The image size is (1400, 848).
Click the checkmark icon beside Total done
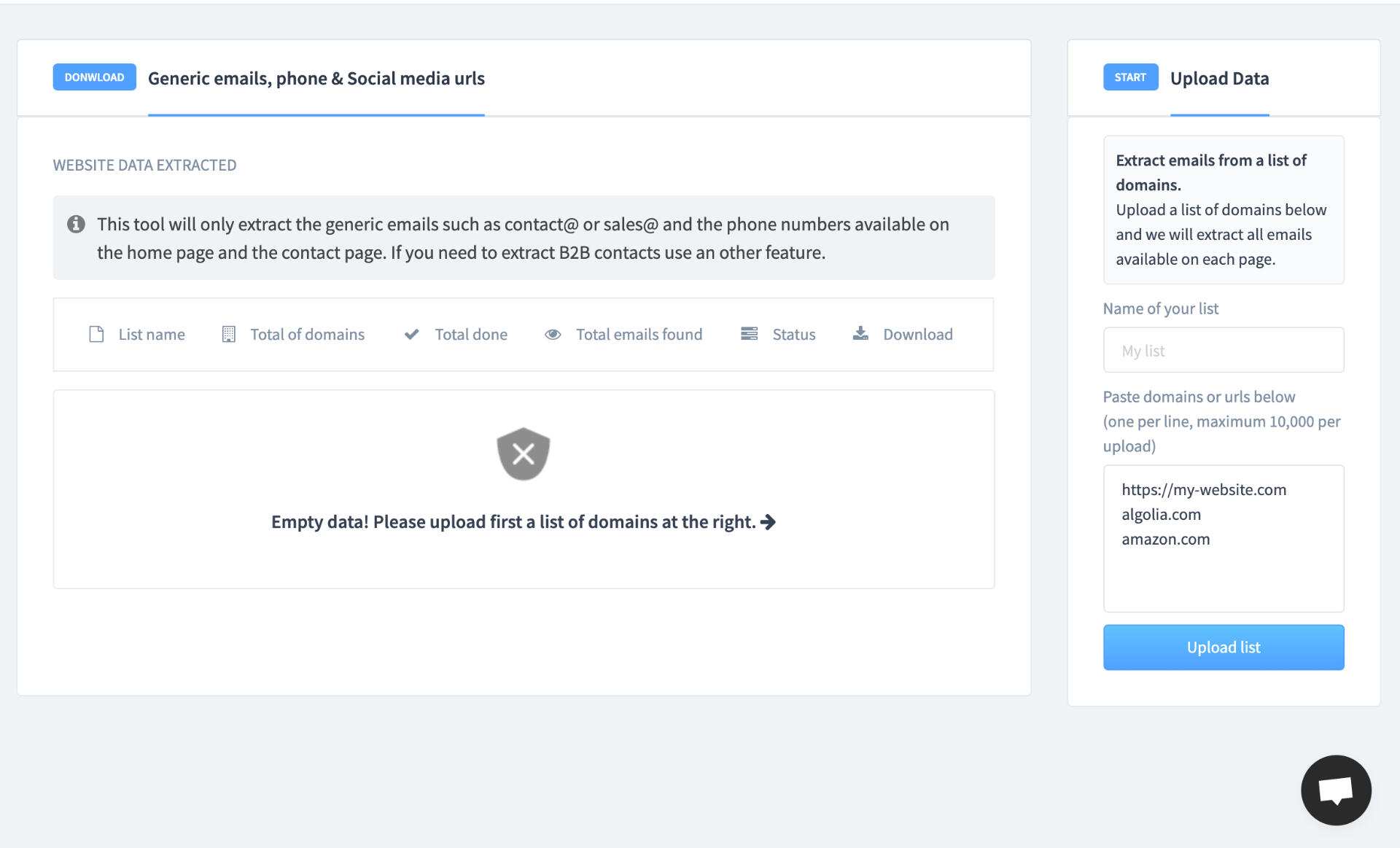click(x=411, y=334)
